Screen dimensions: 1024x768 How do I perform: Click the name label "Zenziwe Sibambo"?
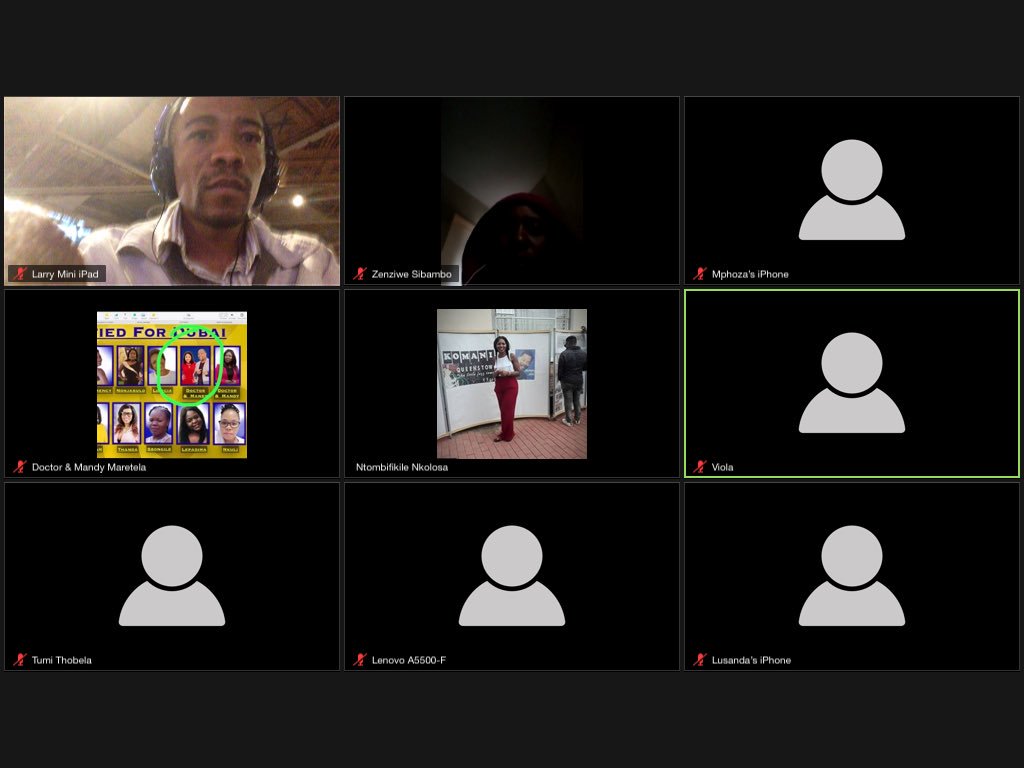[411, 274]
